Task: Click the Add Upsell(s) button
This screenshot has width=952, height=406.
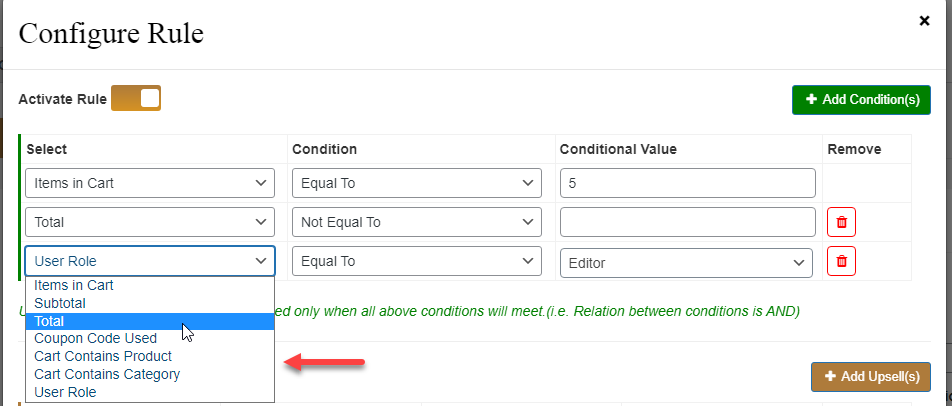Action: click(871, 377)
